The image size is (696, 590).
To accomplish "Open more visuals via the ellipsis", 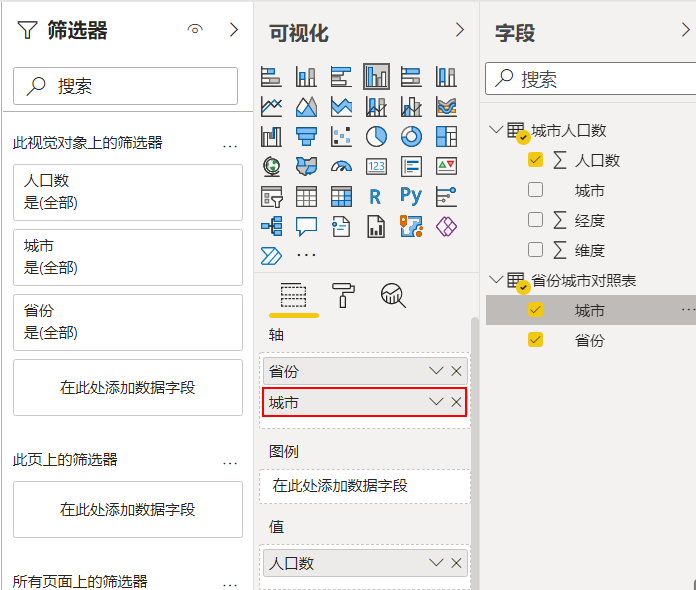I will [x=306, y=255].
